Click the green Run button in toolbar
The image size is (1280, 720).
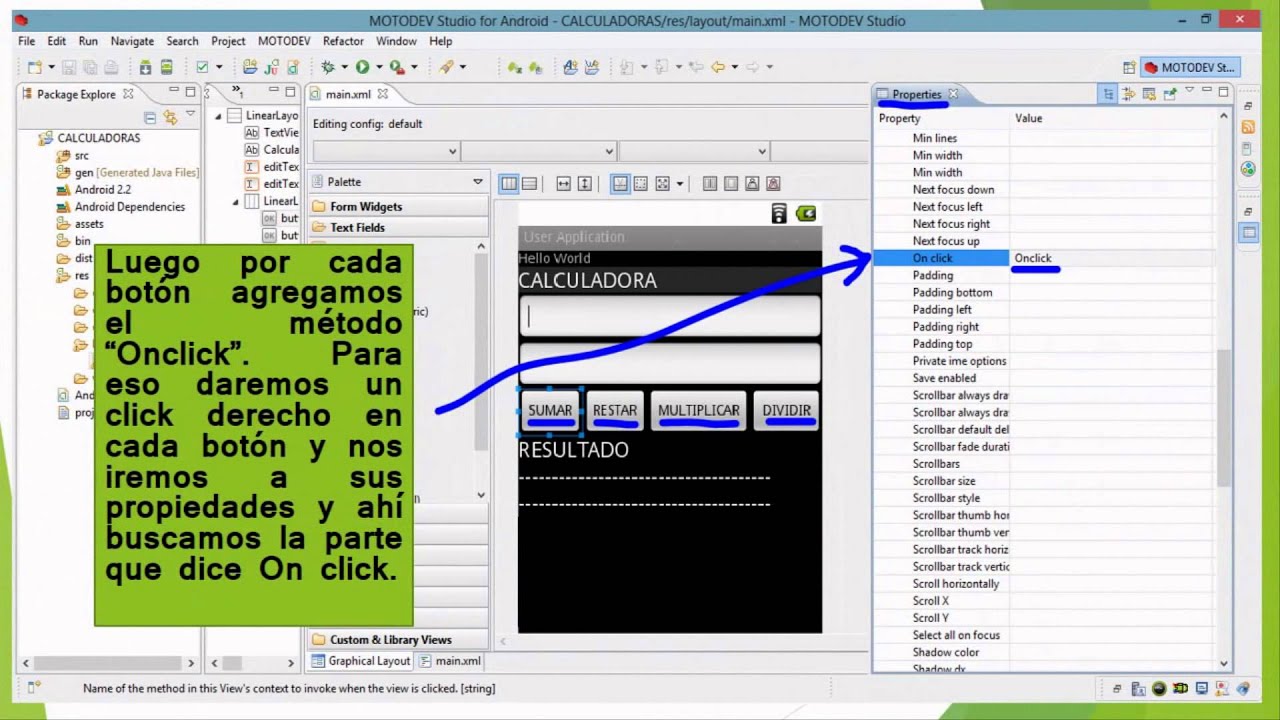pos(362,67)
